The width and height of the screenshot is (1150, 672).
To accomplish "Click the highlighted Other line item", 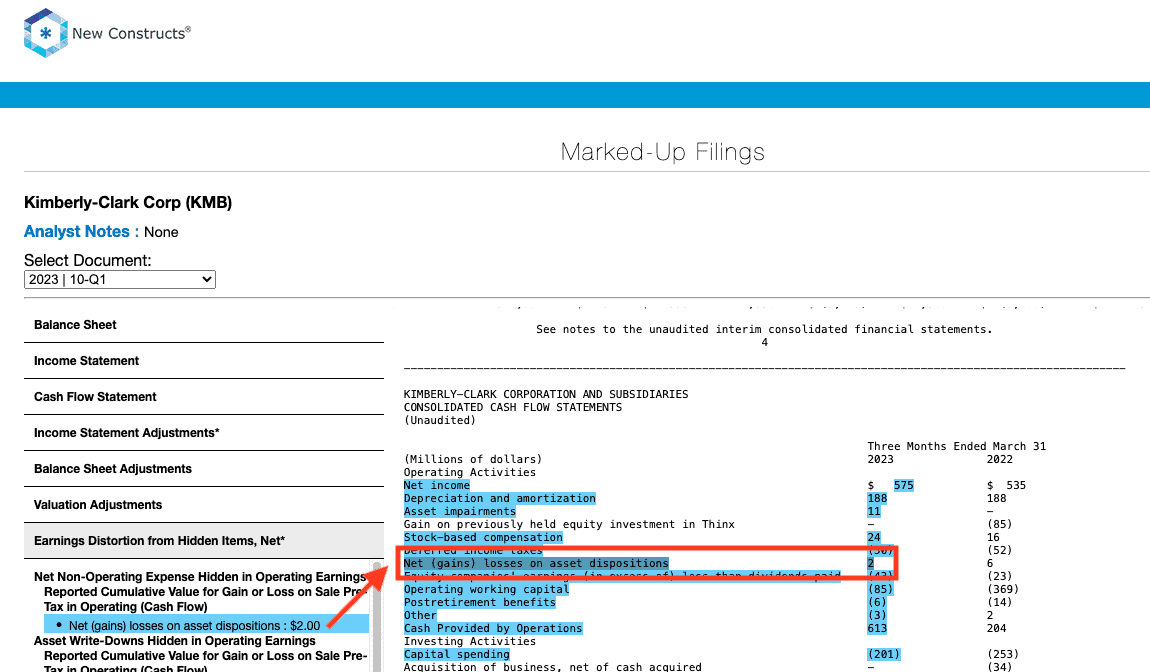I will coord(420,616).
